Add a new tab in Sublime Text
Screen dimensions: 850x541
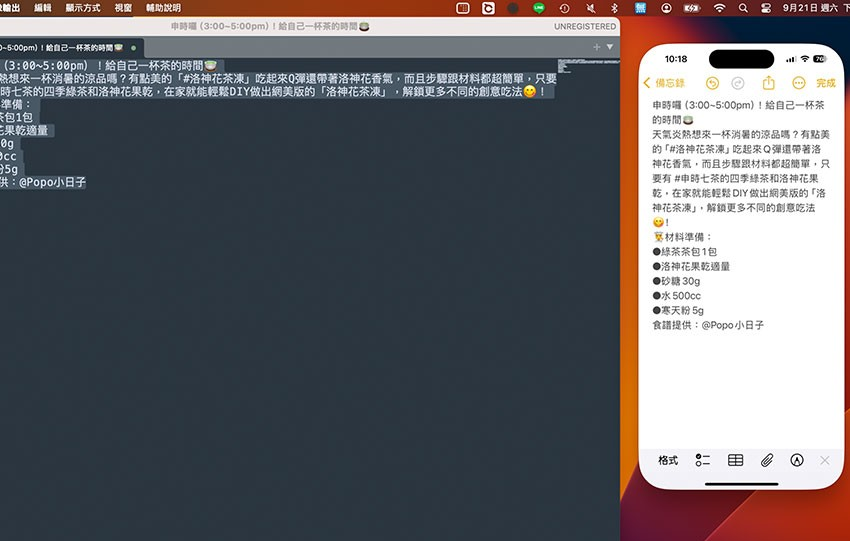click(596, 47)
